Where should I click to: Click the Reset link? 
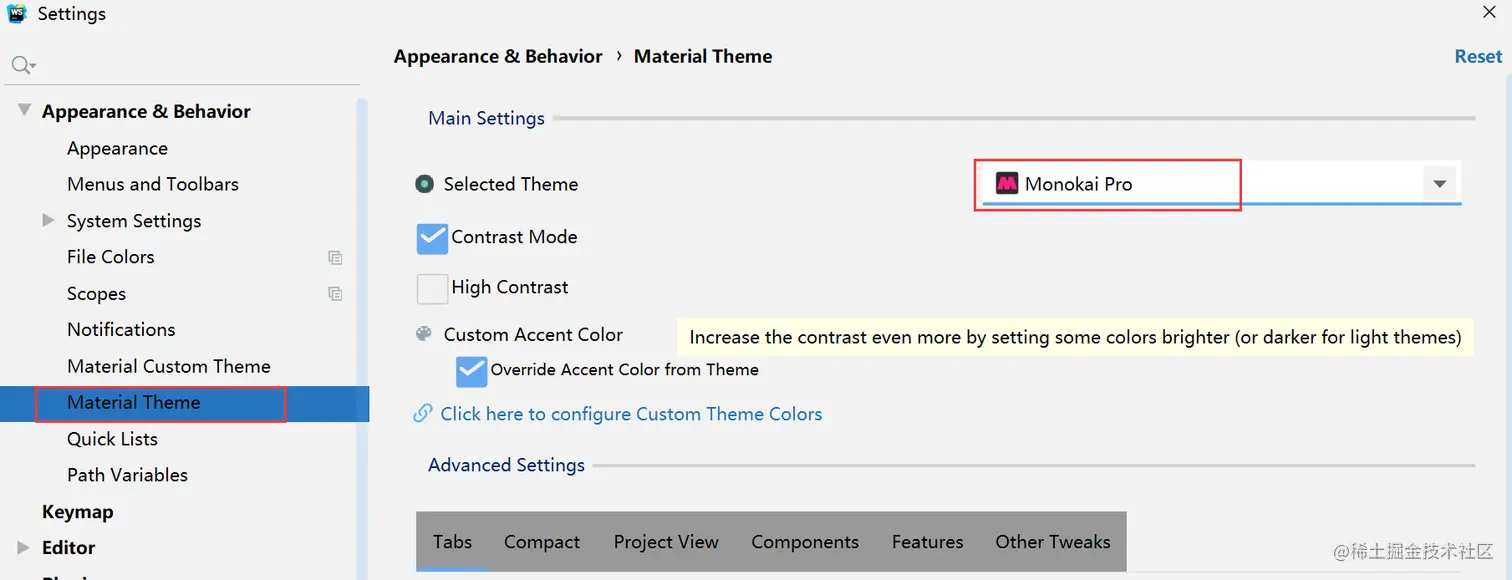(1478, 57)
